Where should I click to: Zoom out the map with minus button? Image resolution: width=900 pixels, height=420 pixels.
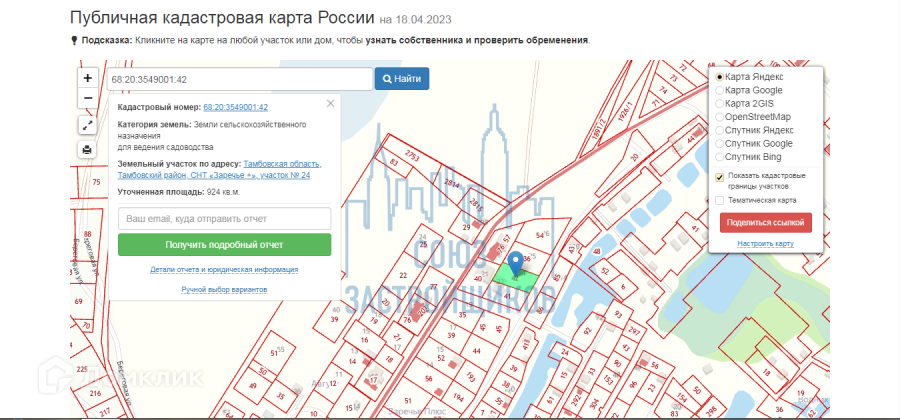click(88, 98)
